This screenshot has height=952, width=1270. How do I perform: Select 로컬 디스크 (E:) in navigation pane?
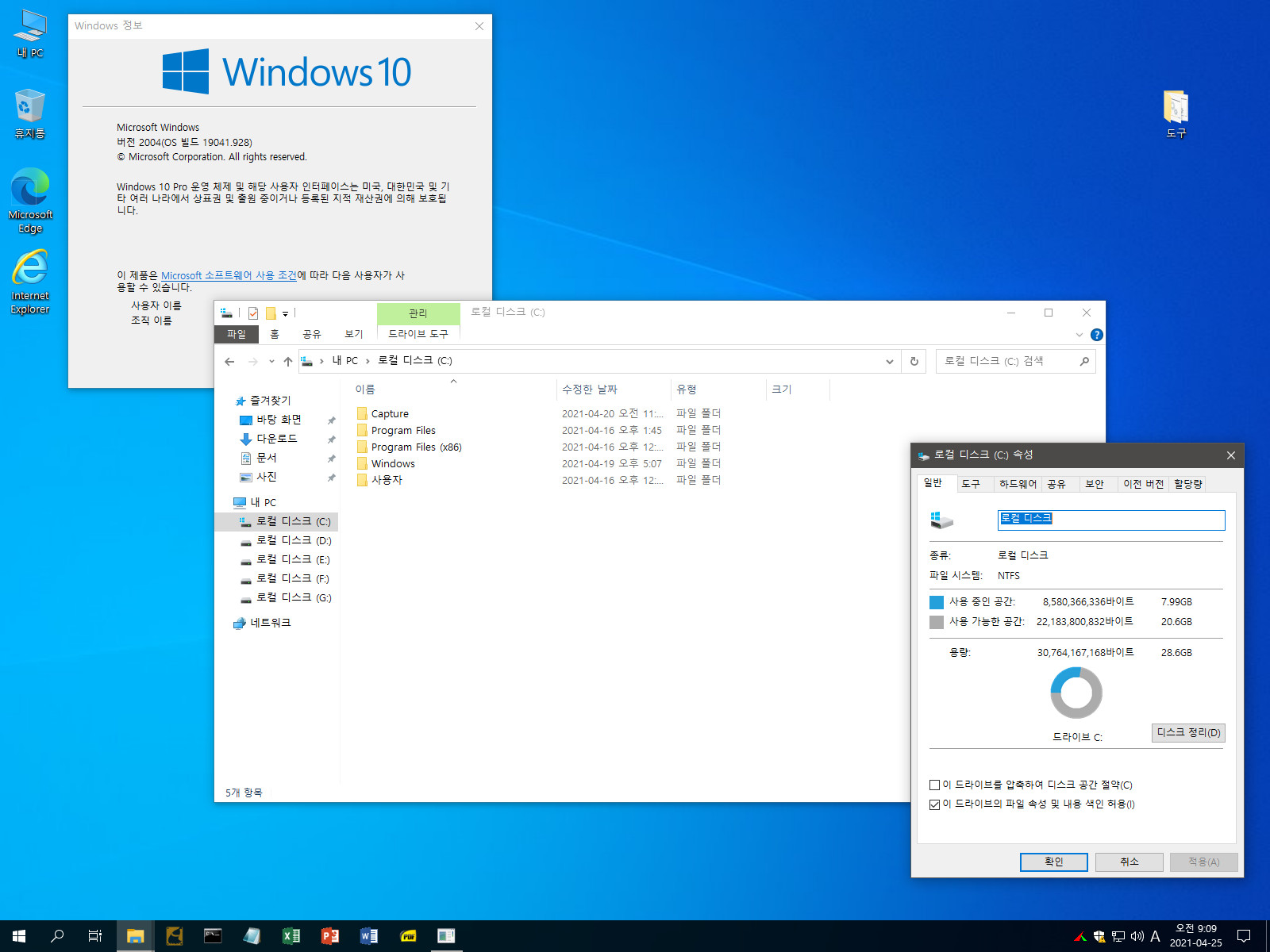coord(285,559)
